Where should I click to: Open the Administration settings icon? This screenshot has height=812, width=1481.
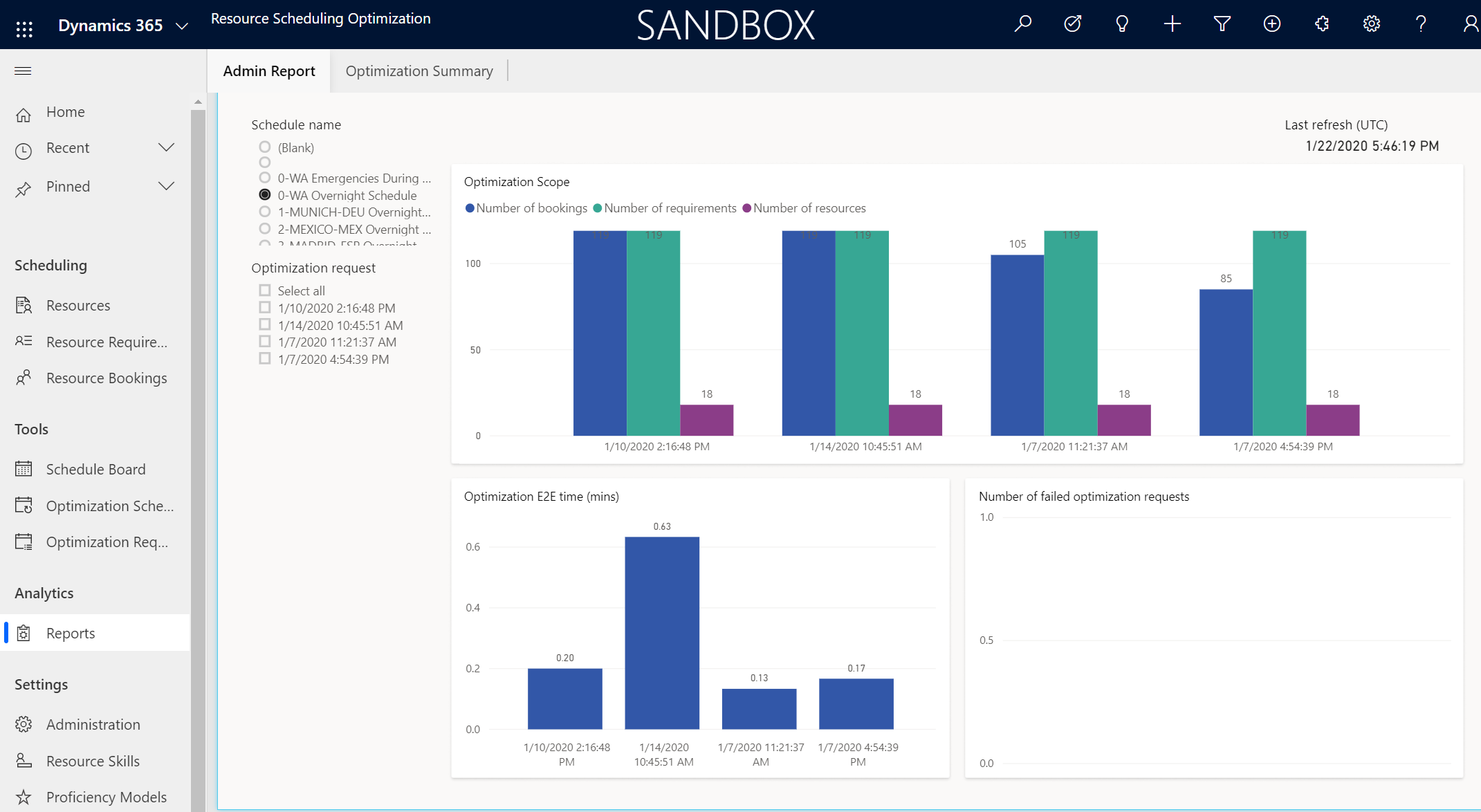[24, 724]
